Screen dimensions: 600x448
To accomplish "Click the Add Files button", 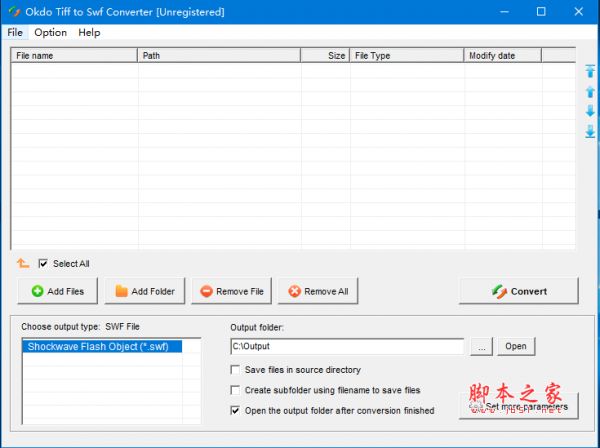I will pos(57,291).
